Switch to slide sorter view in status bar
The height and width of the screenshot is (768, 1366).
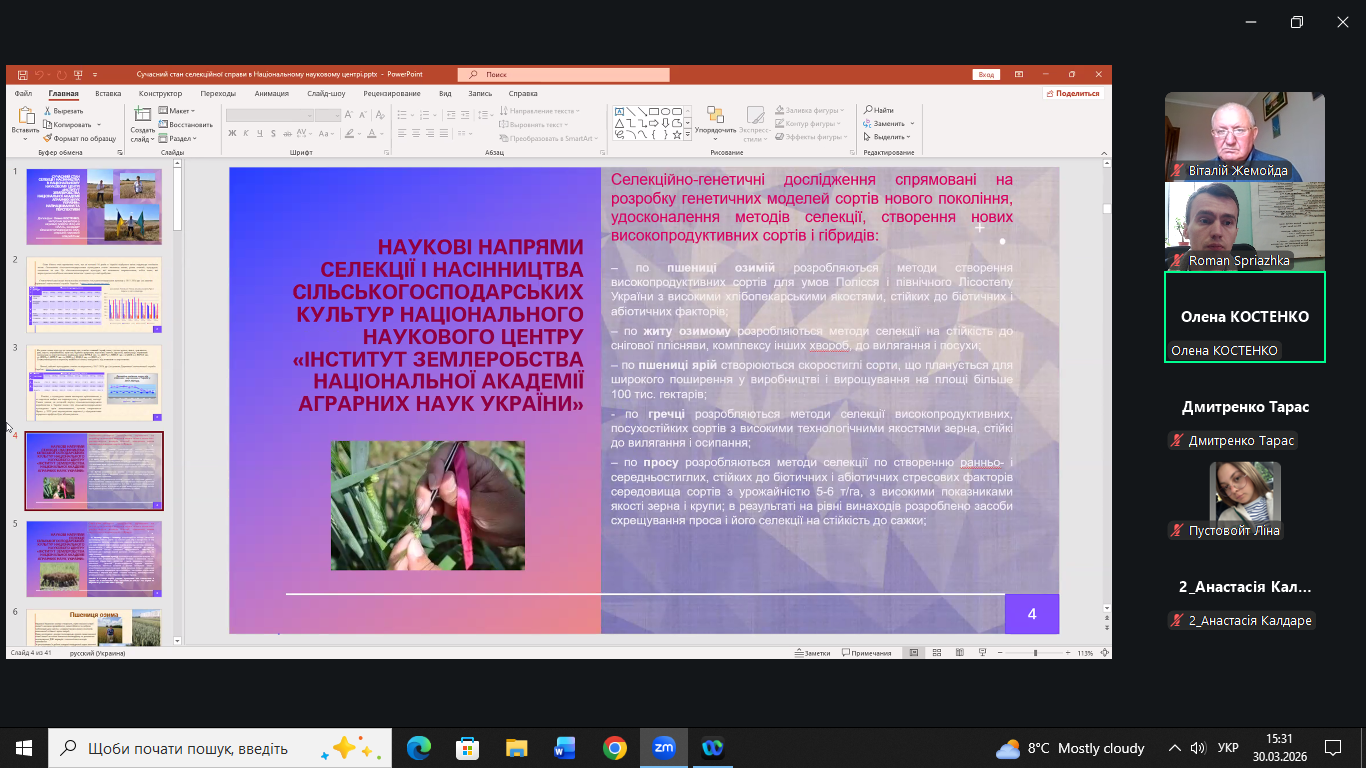[937, 653]
